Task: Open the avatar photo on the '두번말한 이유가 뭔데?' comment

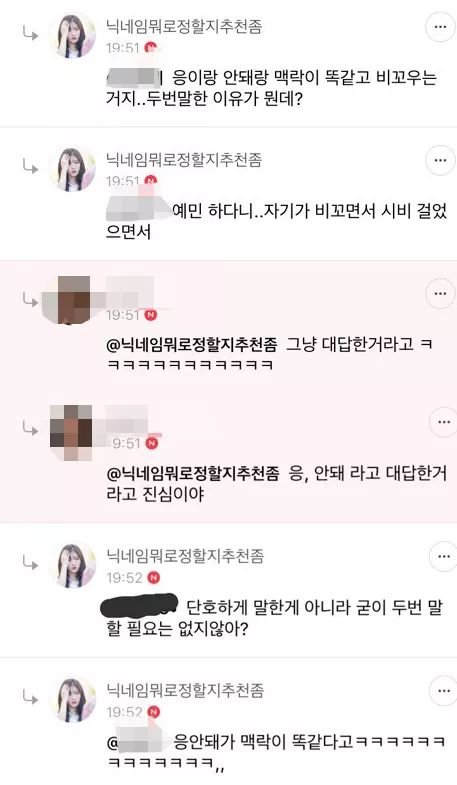Action: pyautogui.click(x=73, y=36)
